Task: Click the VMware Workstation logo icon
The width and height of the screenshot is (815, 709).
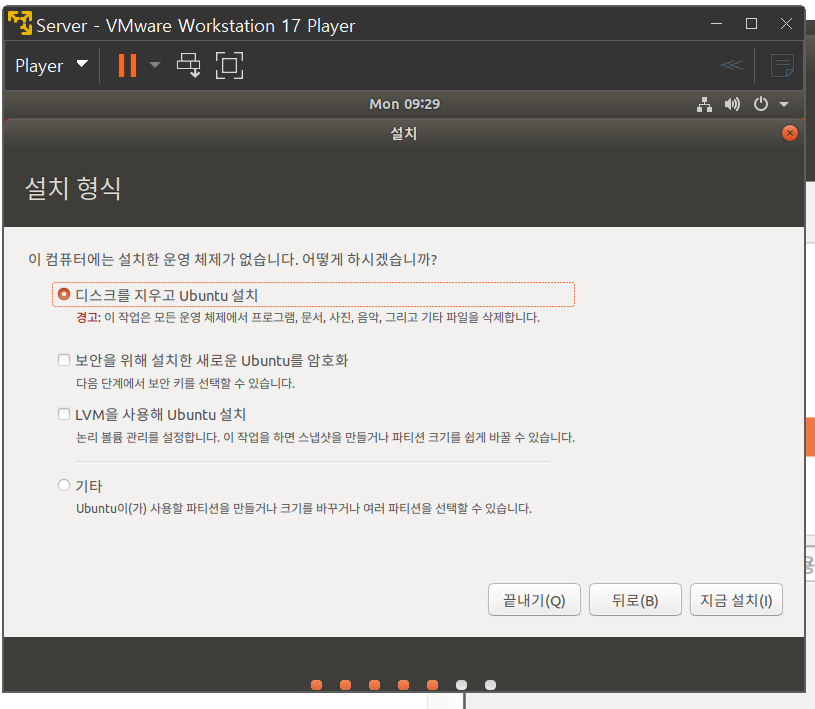Action: coord(20,23)
